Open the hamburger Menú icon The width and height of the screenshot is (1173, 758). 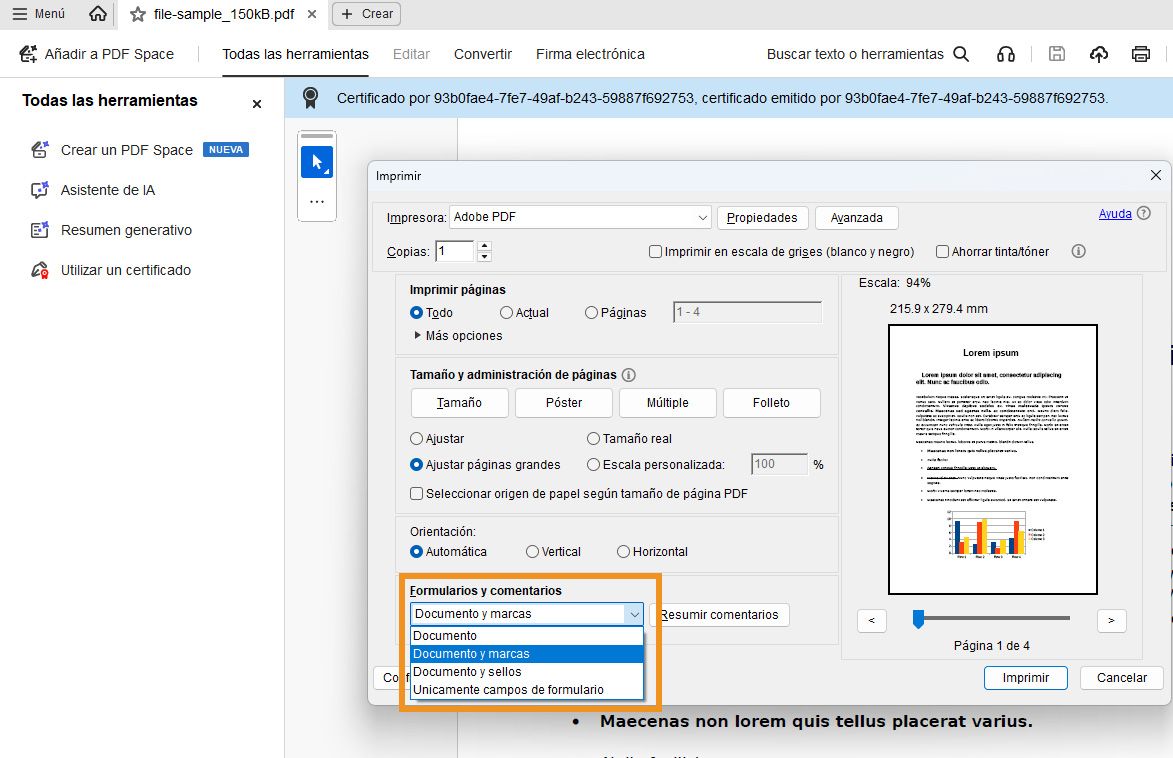pyautogui.click(x=19, y=14)
